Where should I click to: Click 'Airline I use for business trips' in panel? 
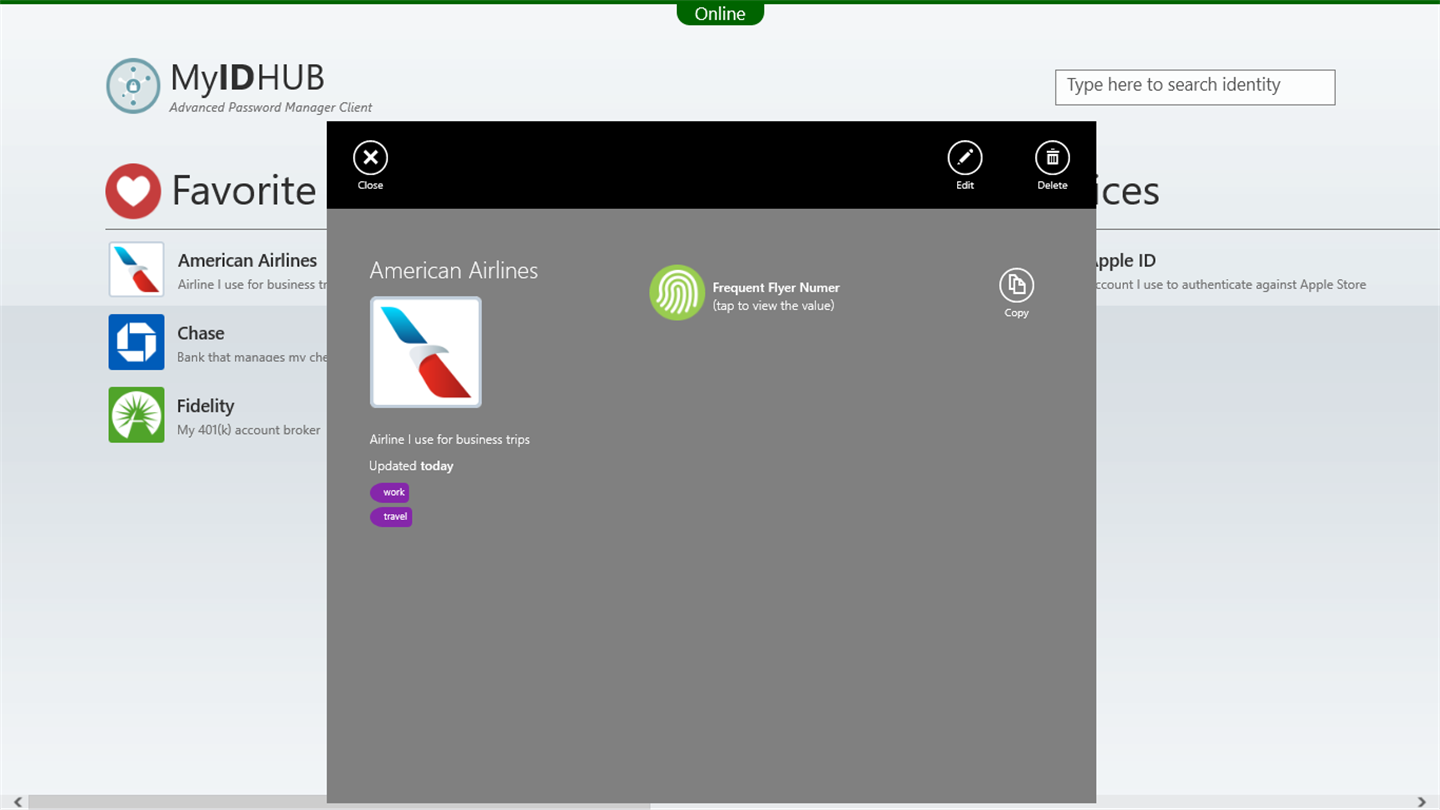[x=450, y=440]
